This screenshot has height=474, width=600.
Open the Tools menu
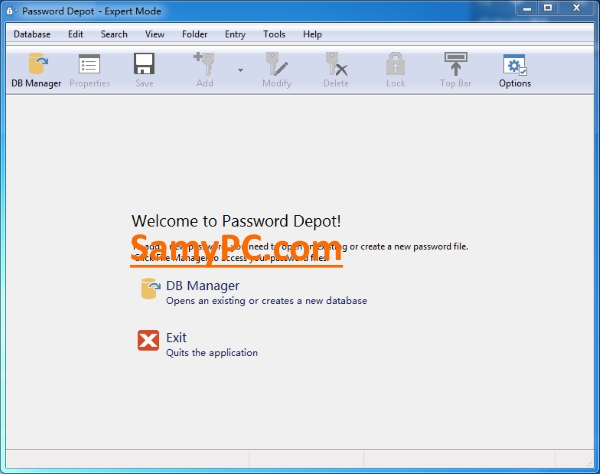(x=274, y=34)
